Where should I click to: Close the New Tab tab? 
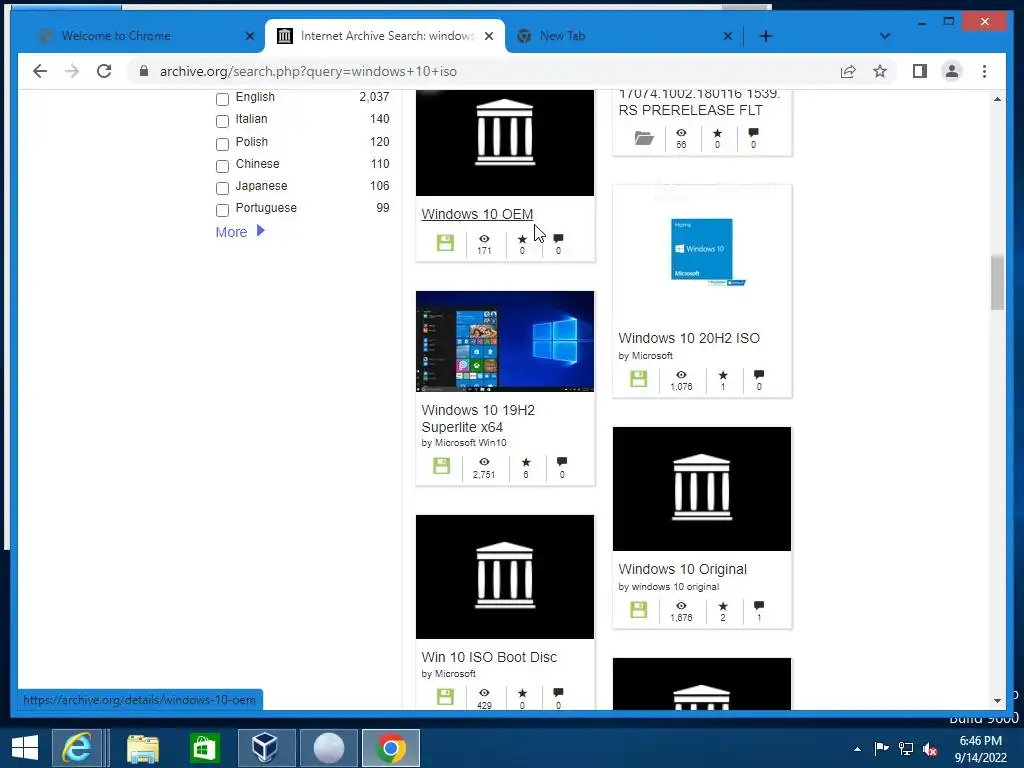pyautogui.click(x=728, y=36)
